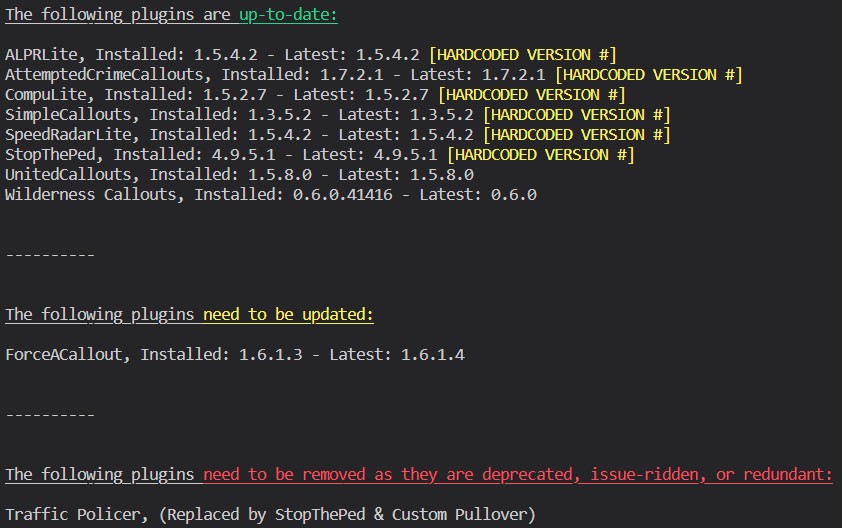Click the Wilderness Callouts entry name

pyautogui.click(x=90, y=195)
